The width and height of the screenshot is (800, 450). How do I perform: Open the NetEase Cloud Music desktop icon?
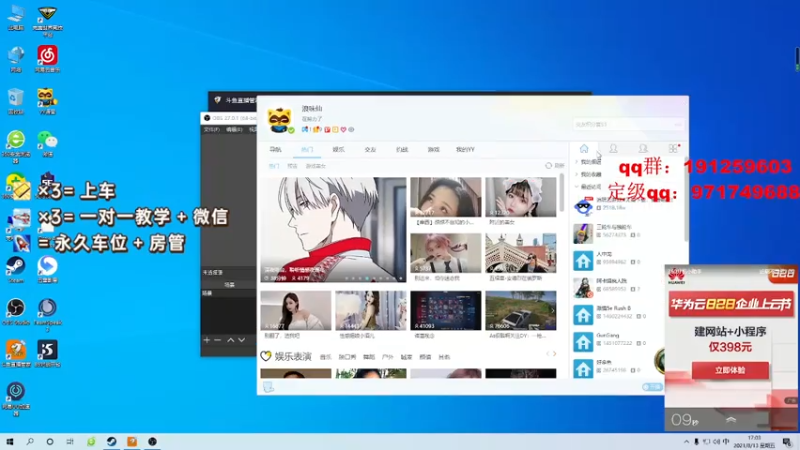coord(47,59)
